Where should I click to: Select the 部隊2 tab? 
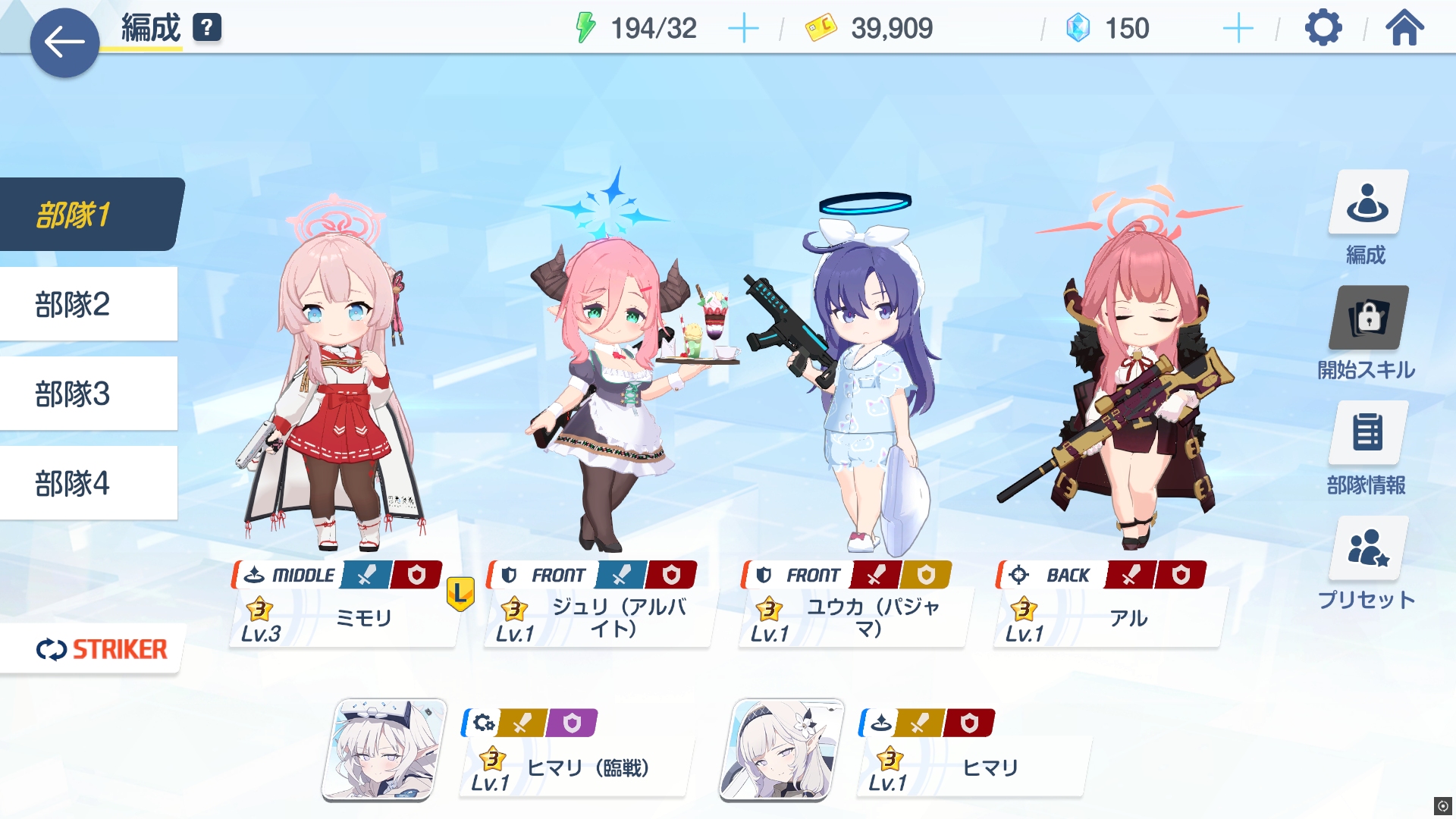pyautogui.click(x=89, y=304)
